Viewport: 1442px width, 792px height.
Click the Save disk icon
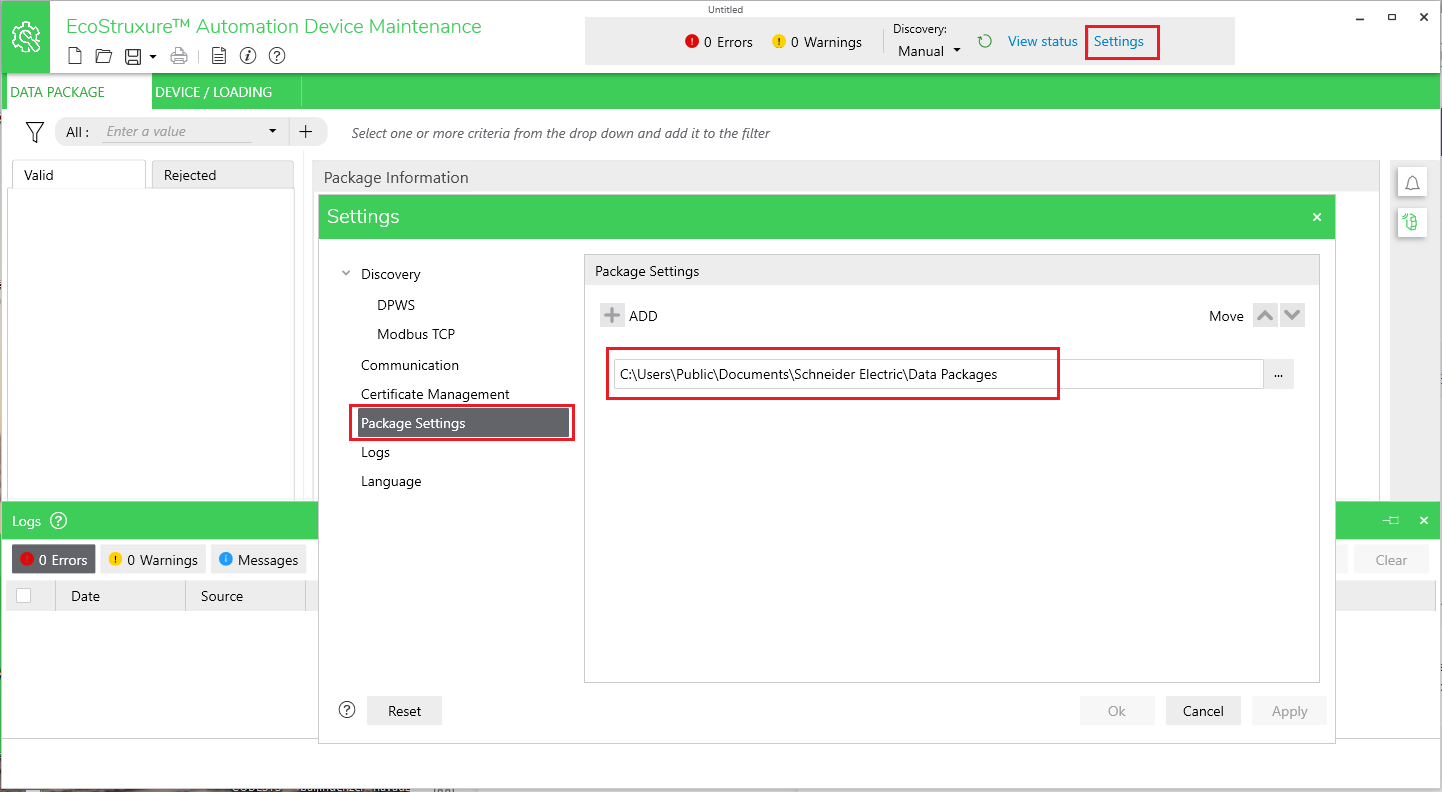[132, 56]
